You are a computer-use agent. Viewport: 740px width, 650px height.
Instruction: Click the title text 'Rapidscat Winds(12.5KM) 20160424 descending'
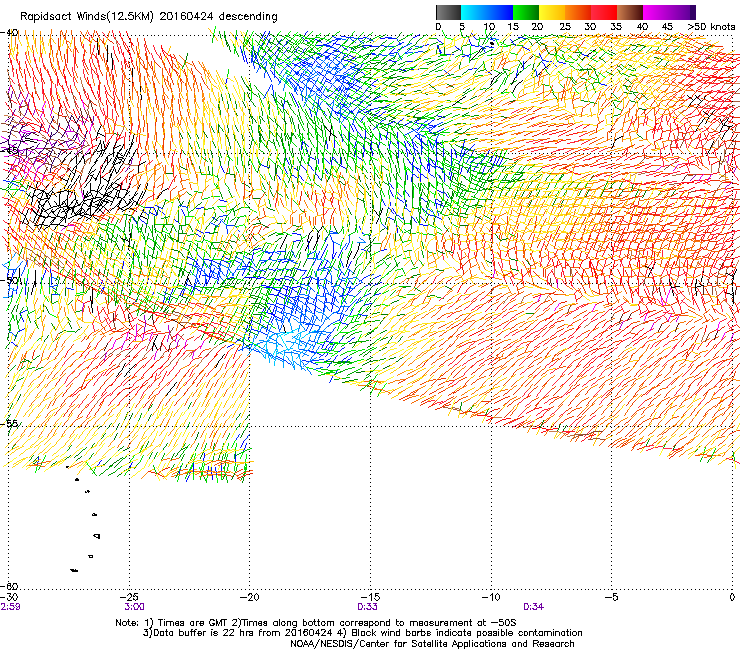point(149,16)
